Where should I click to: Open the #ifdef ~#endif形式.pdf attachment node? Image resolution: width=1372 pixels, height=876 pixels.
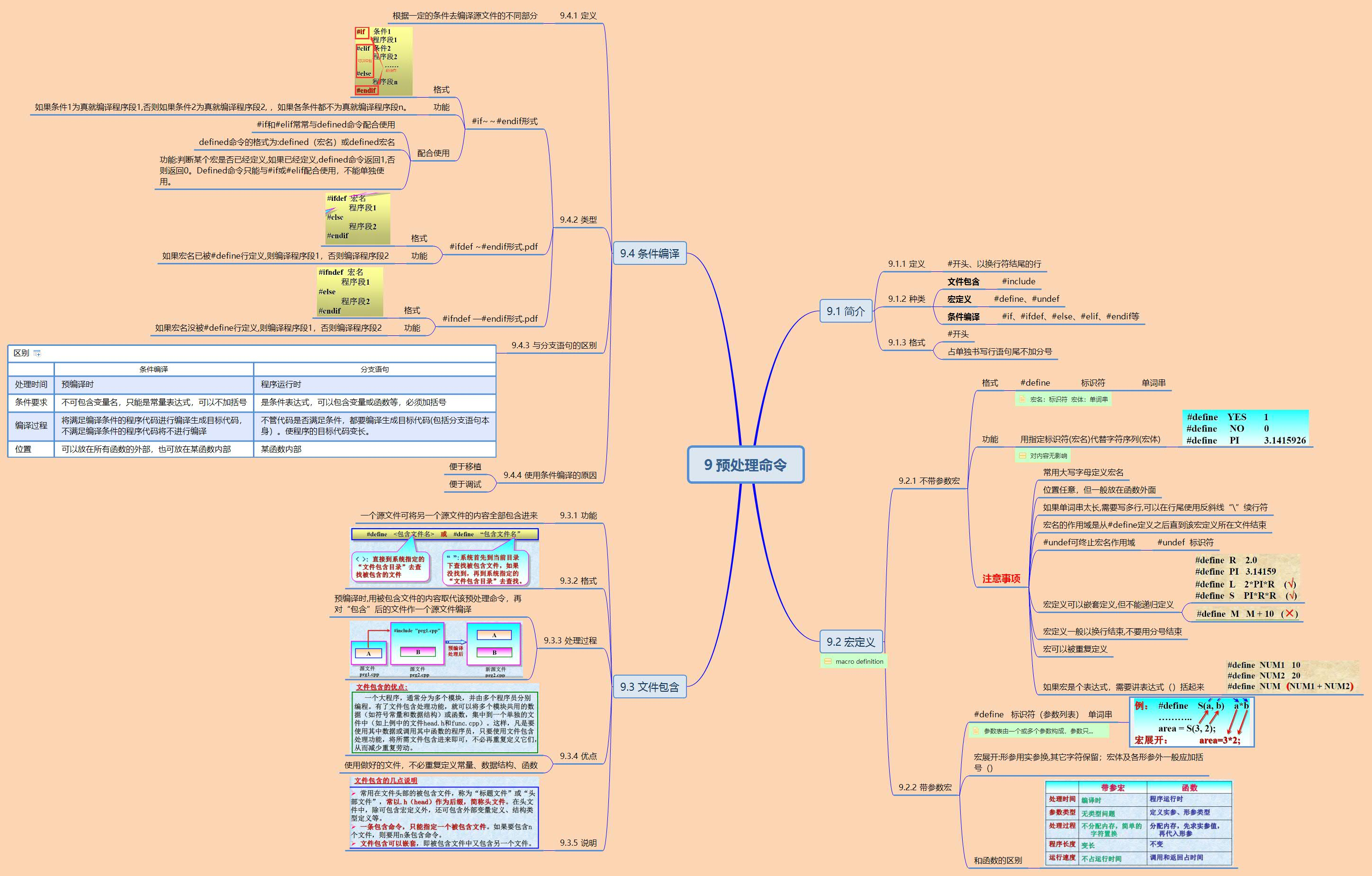click(x=494, y=247)
